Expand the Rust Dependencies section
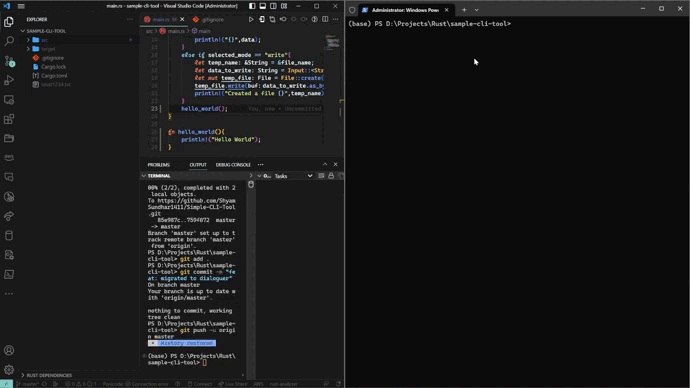 pyautogui.click(x=49, y=375)
